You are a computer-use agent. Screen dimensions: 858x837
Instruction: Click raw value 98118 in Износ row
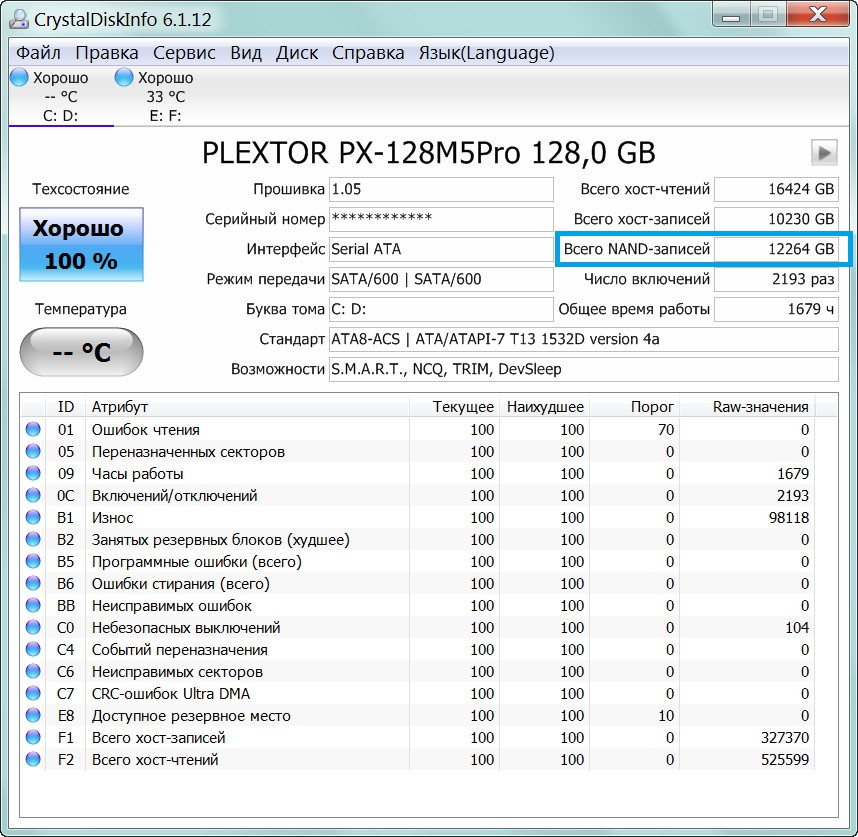789,518
